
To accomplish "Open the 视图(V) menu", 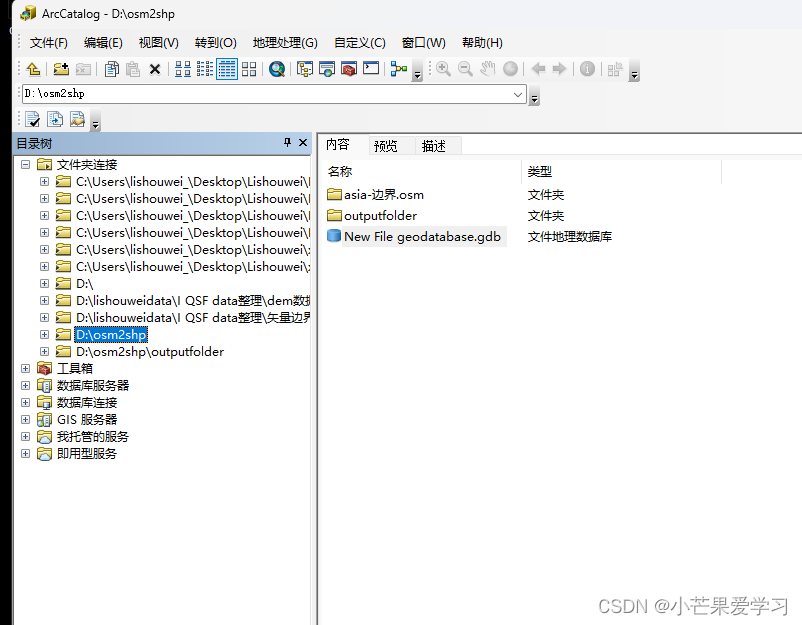I will click(x=159, y=42).
